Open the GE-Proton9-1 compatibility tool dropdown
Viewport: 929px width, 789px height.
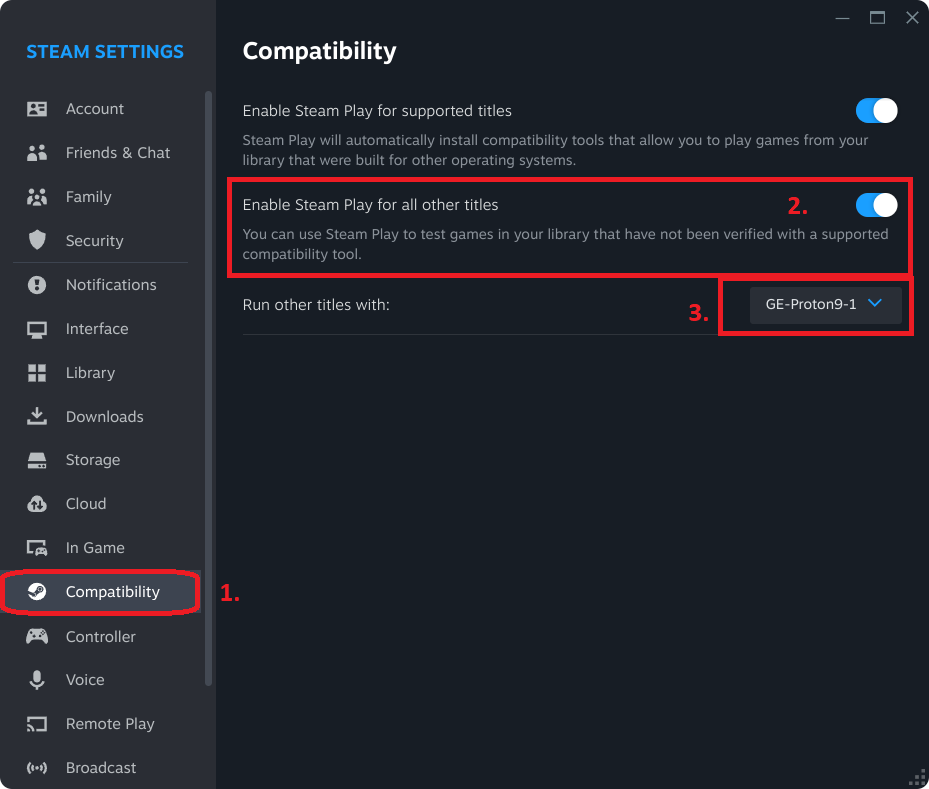coord(825,304)
